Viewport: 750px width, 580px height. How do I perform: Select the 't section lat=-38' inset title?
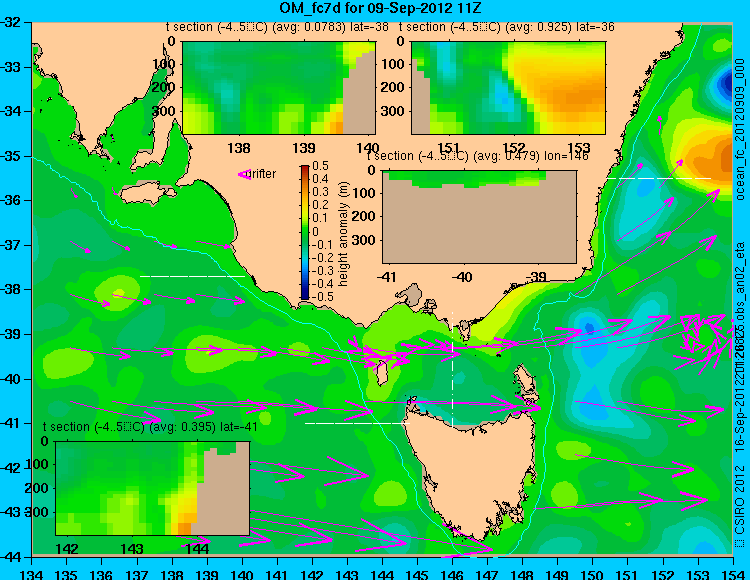coord(277,27)
